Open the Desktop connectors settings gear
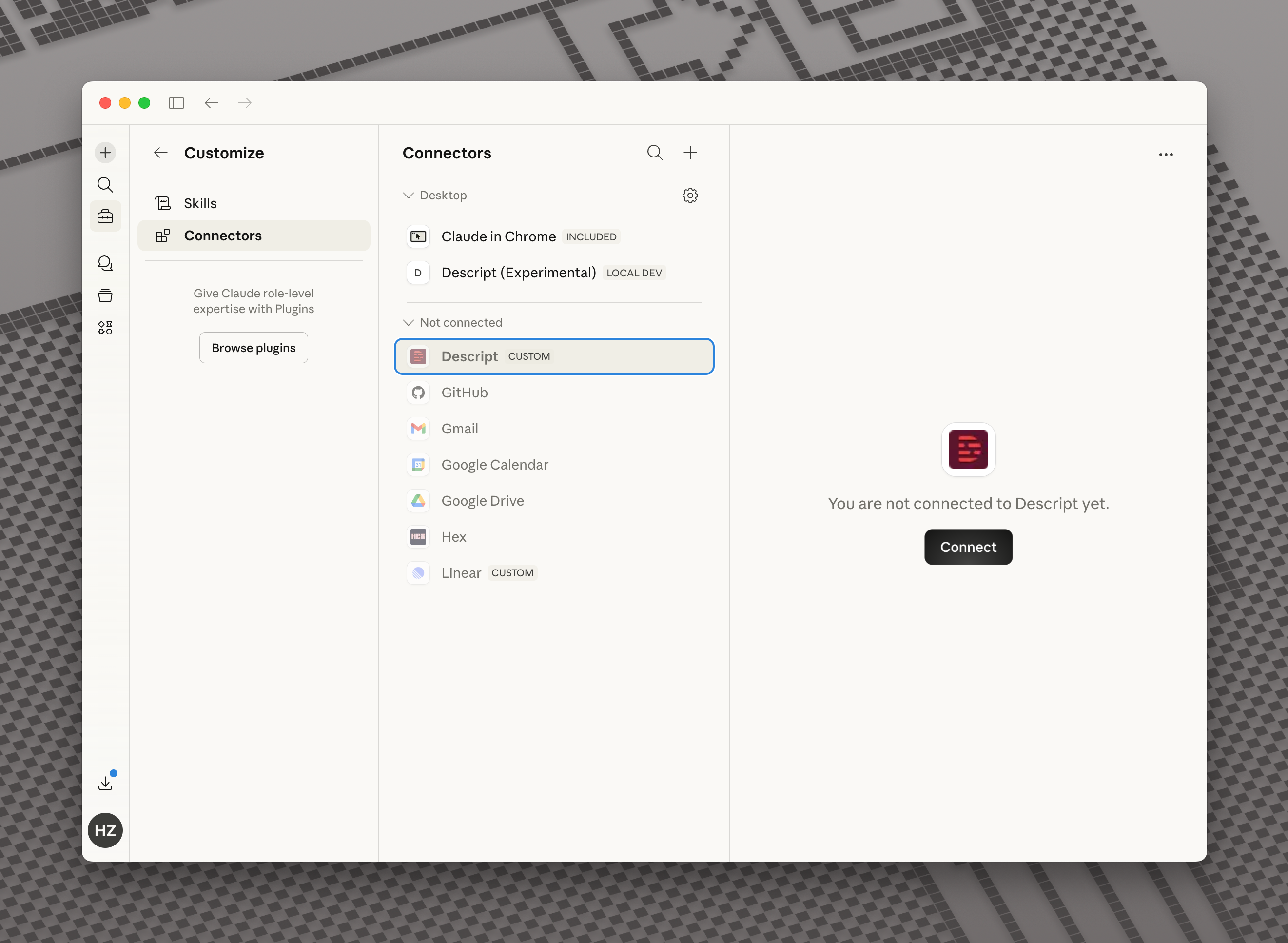Screen dimensions: 1288x943 (x=690, y=195)
